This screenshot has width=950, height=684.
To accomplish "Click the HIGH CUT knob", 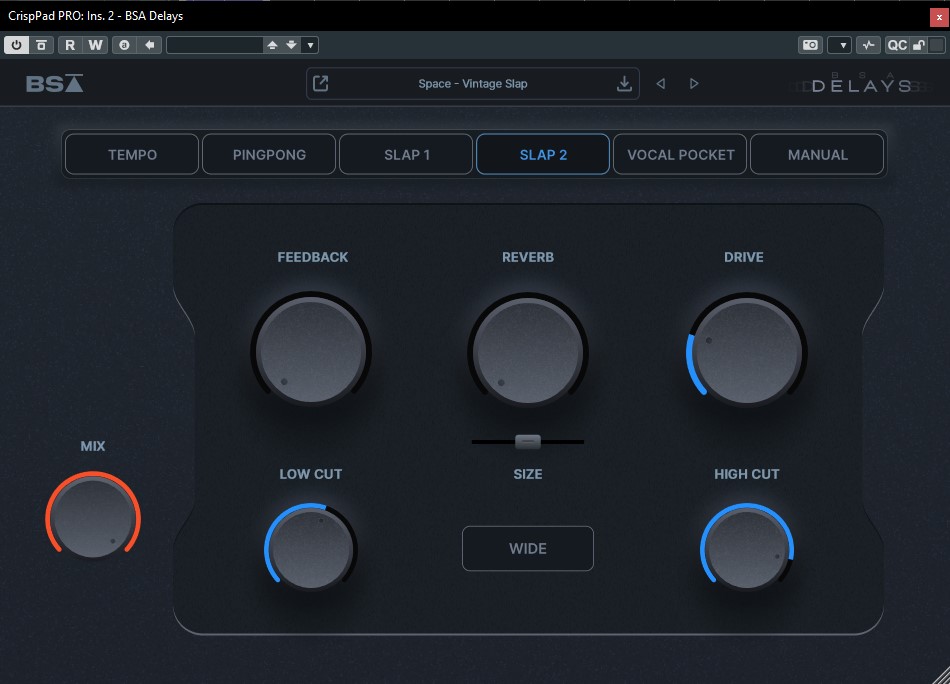I will pyautogui.click(x=747, y=547).
